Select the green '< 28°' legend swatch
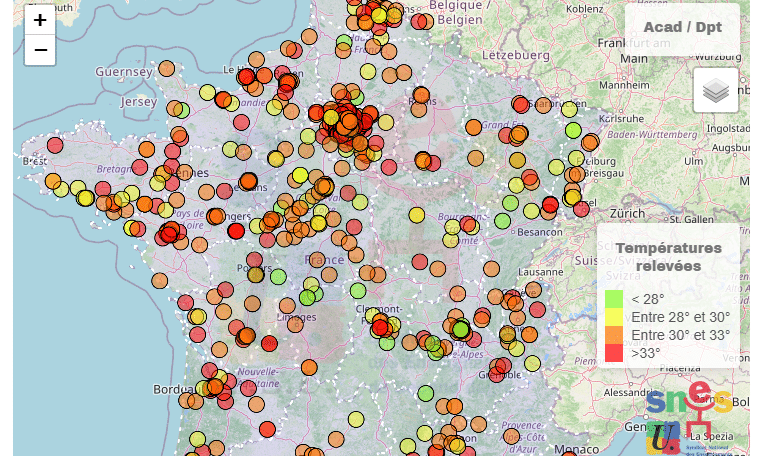The height and width of the screenshot is (456, 759). pyautogui.click(x=614, y=299)
